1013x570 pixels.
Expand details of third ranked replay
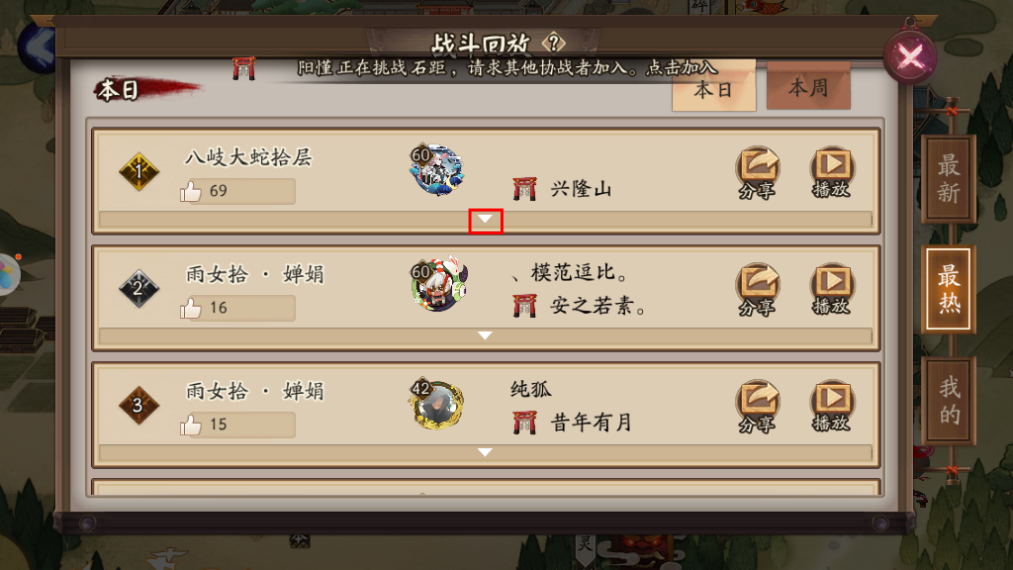[485, 452]
